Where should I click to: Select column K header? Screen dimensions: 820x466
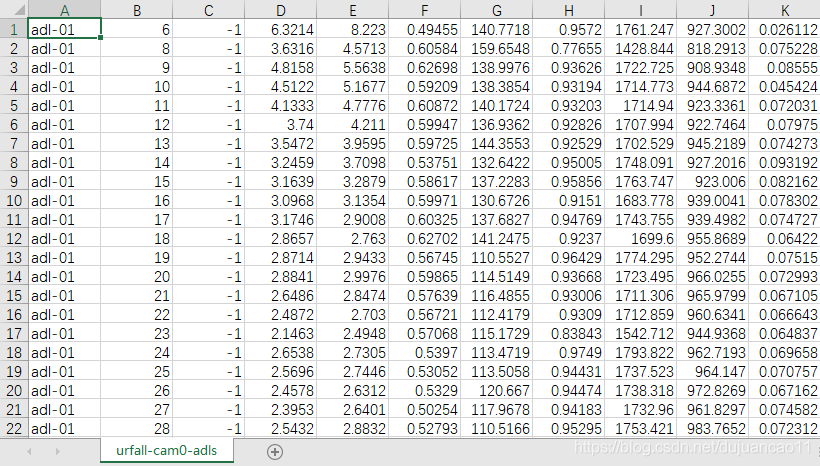[784, 10]
